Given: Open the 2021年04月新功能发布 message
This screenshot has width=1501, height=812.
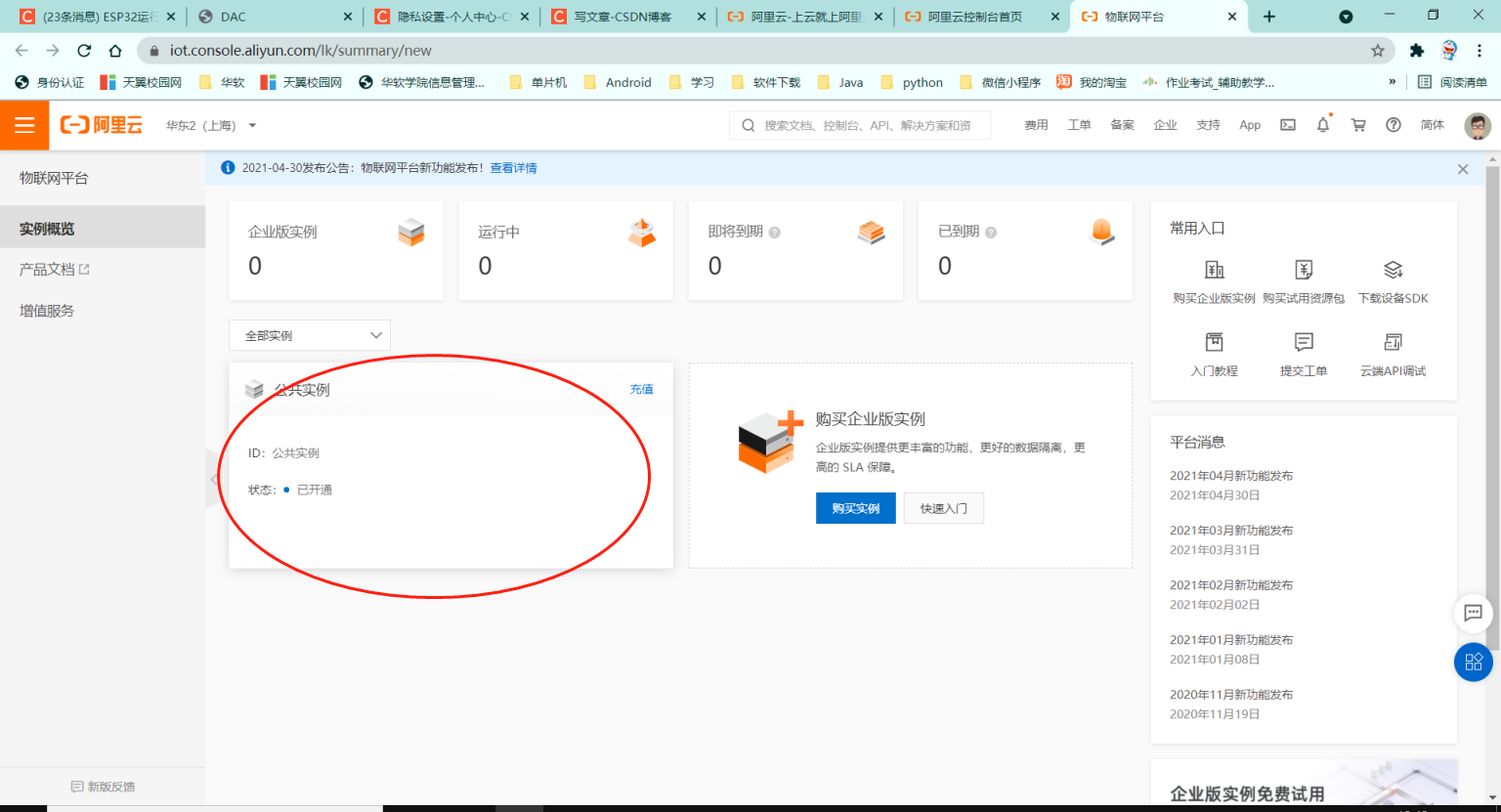Looking at the screenshot, I should [x=1231, y=476].
